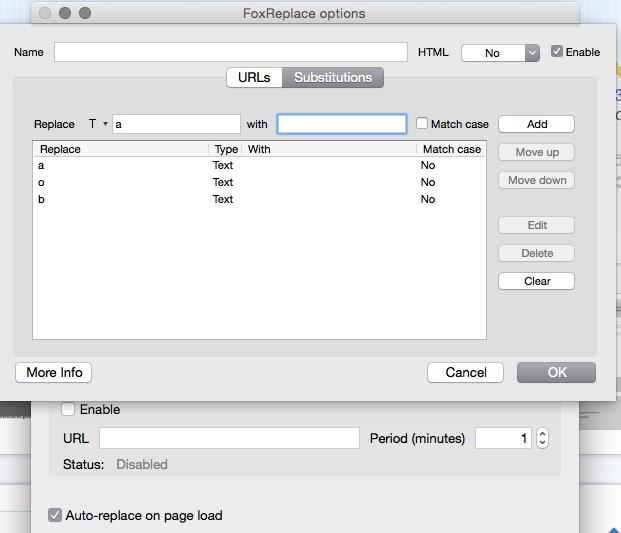
Task: Click the Add button
Action: point(537,124)
